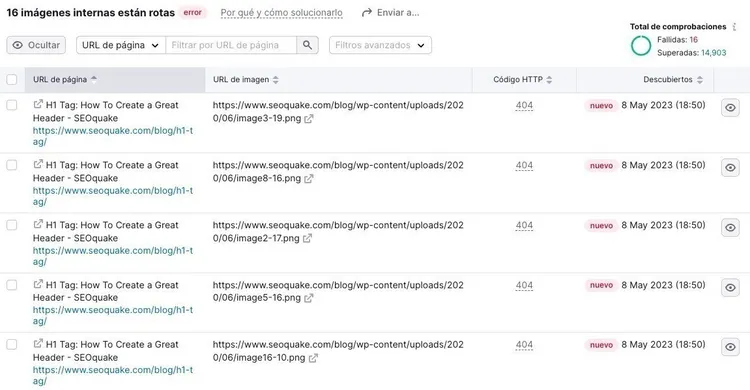Hide the image3-19.png row with eye icon

[x=730, y=108]
